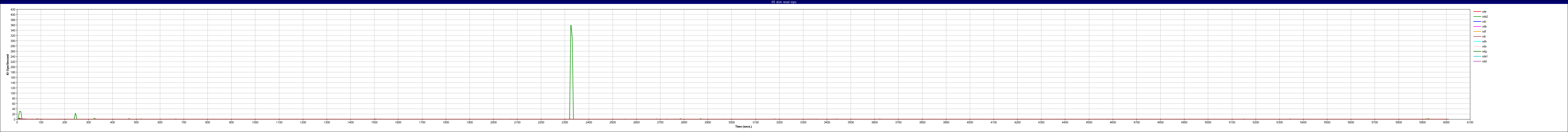Click the 6100 tick on time axis
The image size is (1568, 132).
1469,122
